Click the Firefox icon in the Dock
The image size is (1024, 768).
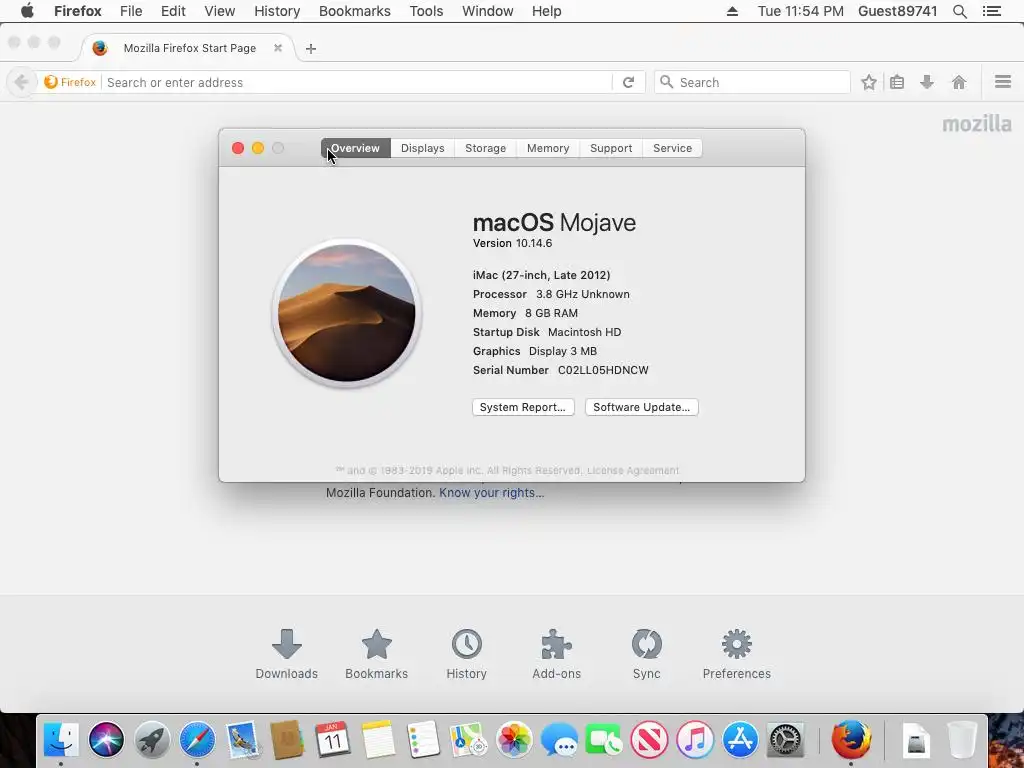click(x=851, y=739)
